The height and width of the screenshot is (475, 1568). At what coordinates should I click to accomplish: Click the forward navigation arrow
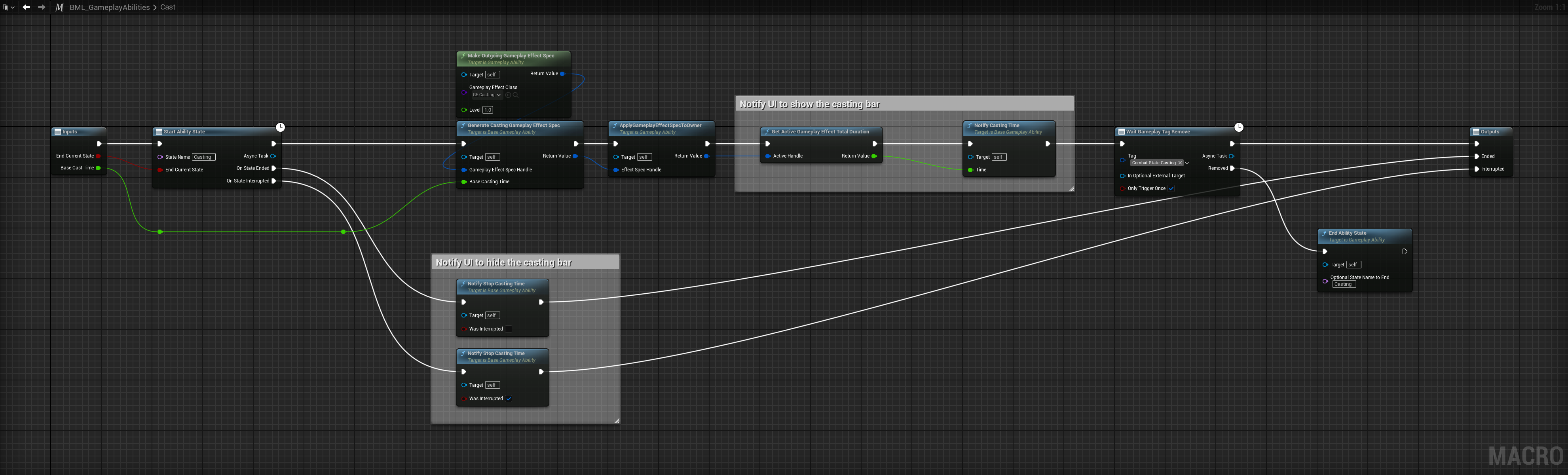pyautogui.click(x=41, y=7)
